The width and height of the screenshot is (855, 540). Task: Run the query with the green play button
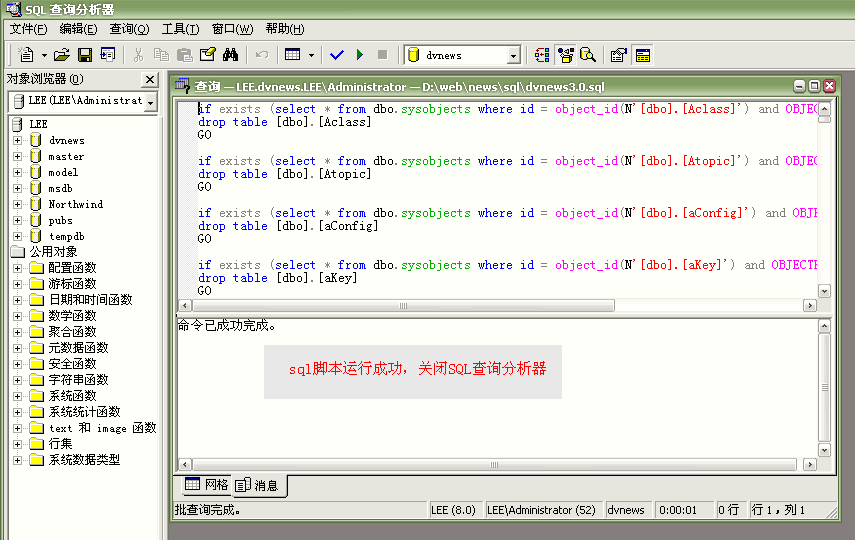click(360, 55)
